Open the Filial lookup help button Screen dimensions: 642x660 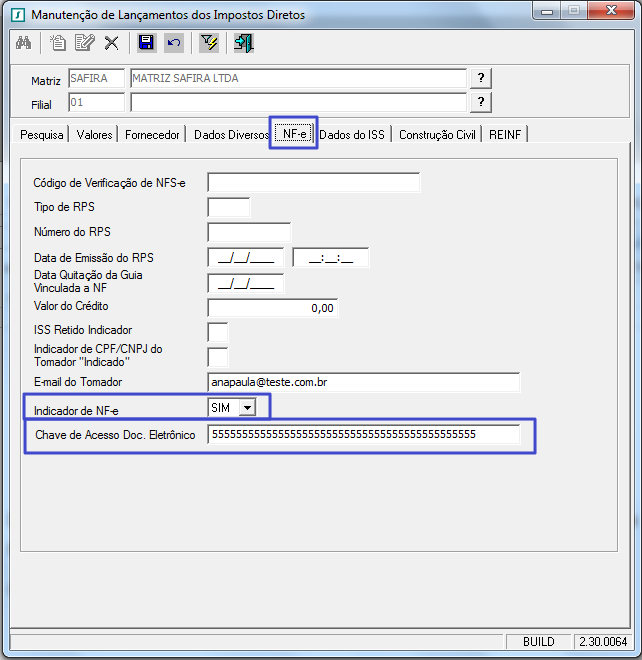coord(481,102)
